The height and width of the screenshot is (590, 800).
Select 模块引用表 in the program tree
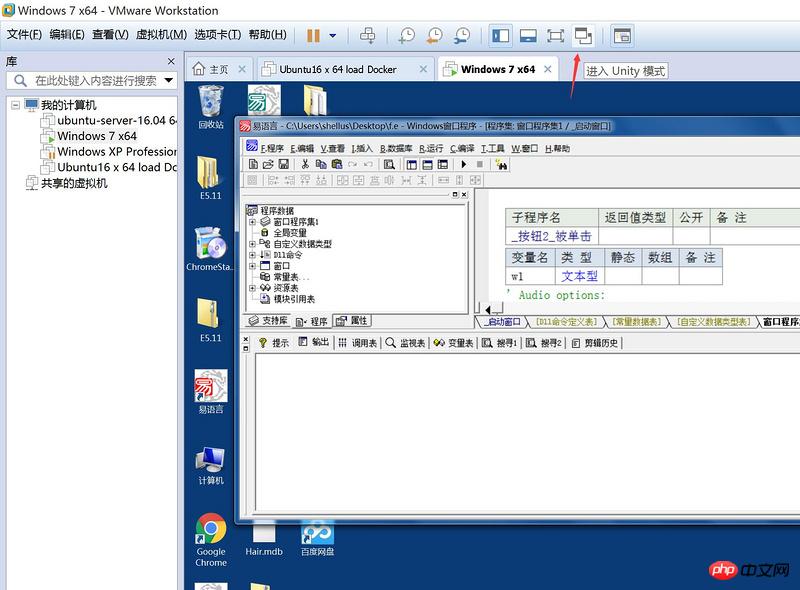click(x=294, y=299)
